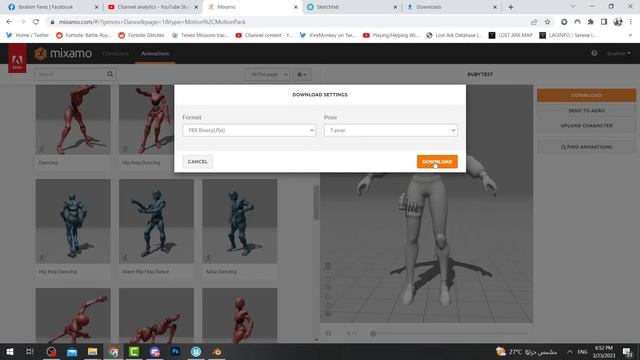Open the Format dropdown

(x=249, y=130)
